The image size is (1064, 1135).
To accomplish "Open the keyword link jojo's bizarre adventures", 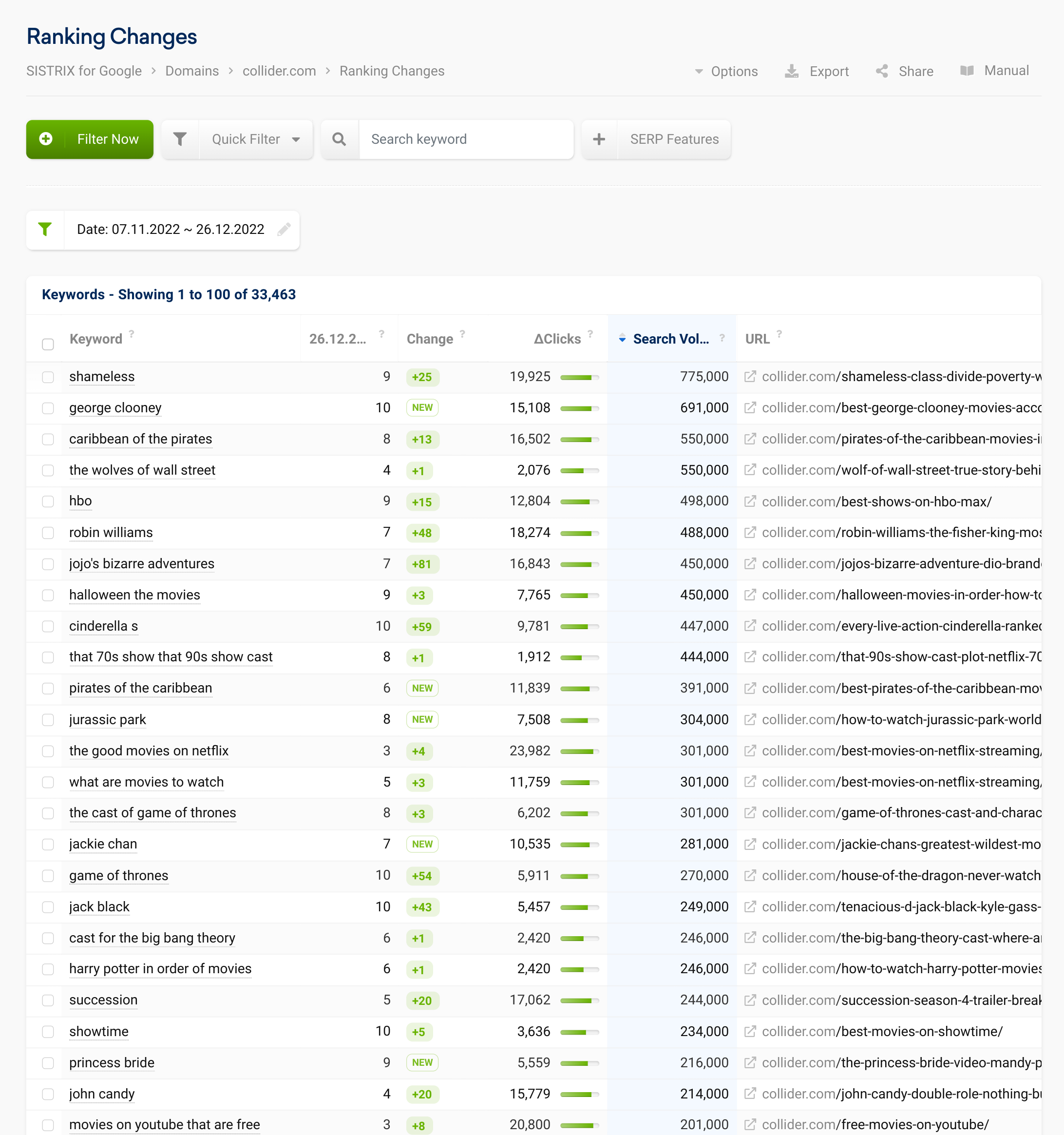I will [142, 563].
